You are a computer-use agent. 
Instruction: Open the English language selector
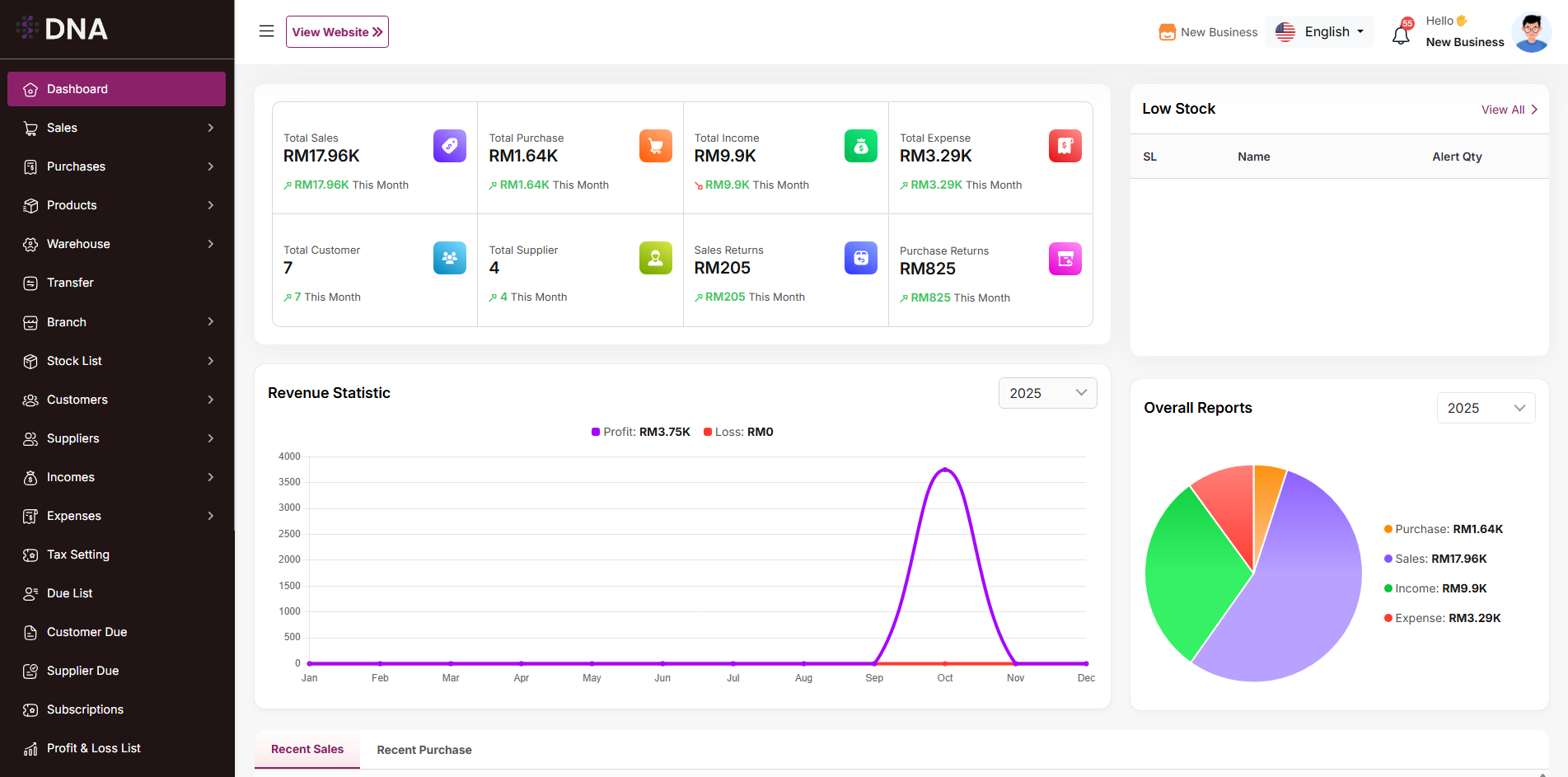click(1320, 31)
